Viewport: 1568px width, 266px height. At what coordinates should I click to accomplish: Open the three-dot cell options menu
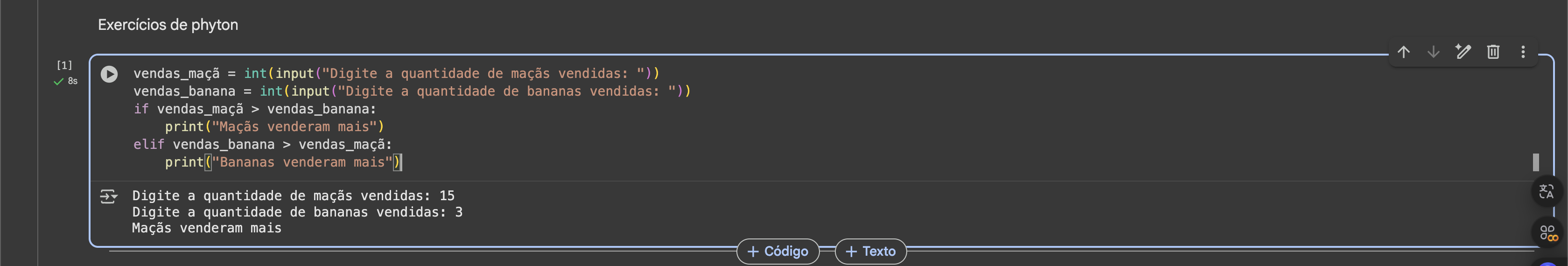pos(1522,52)
